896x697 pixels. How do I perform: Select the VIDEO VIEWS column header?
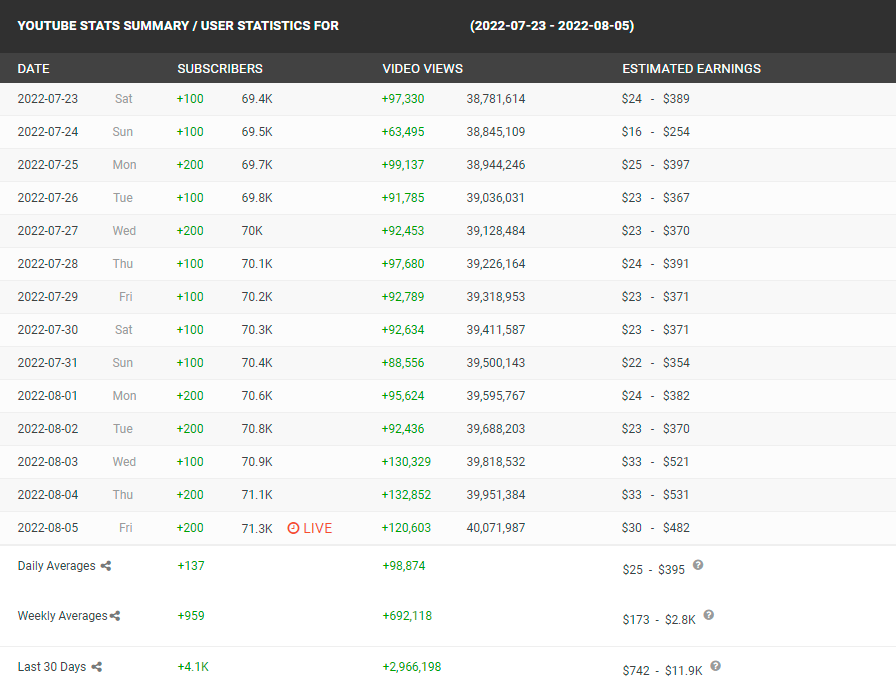click(422, 69)
